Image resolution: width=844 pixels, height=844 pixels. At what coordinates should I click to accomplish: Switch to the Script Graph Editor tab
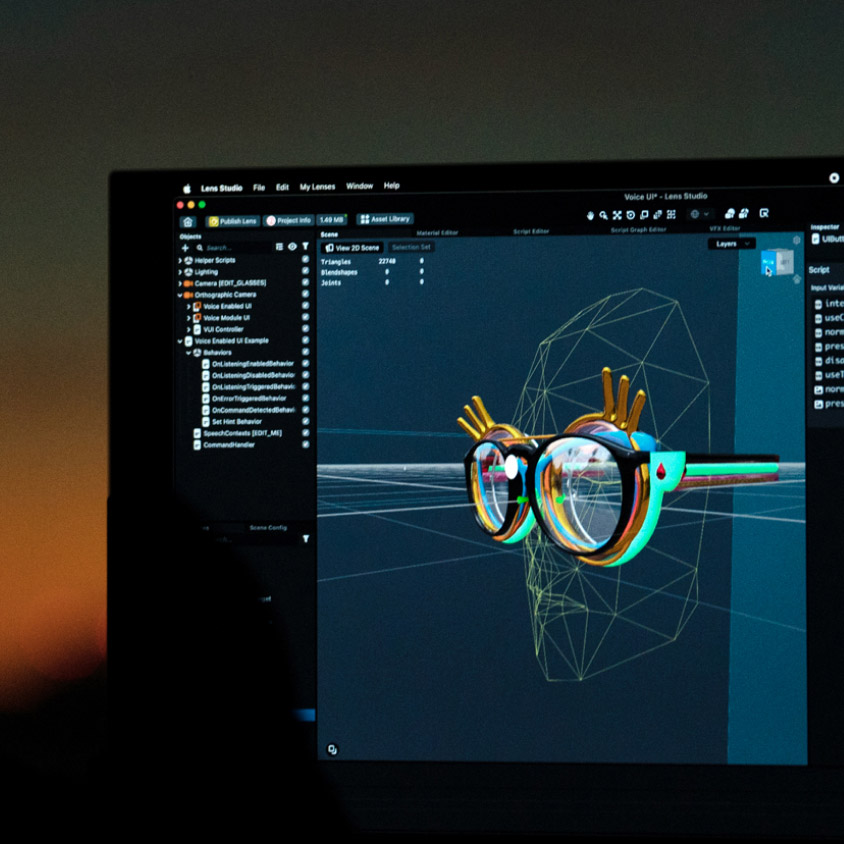point(638,229)
